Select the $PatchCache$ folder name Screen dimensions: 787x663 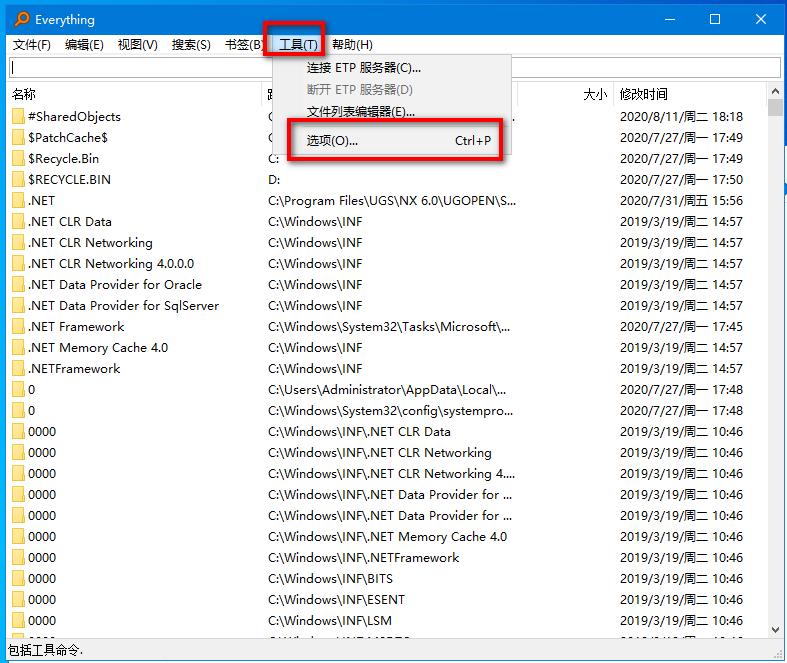click(68, 138)
